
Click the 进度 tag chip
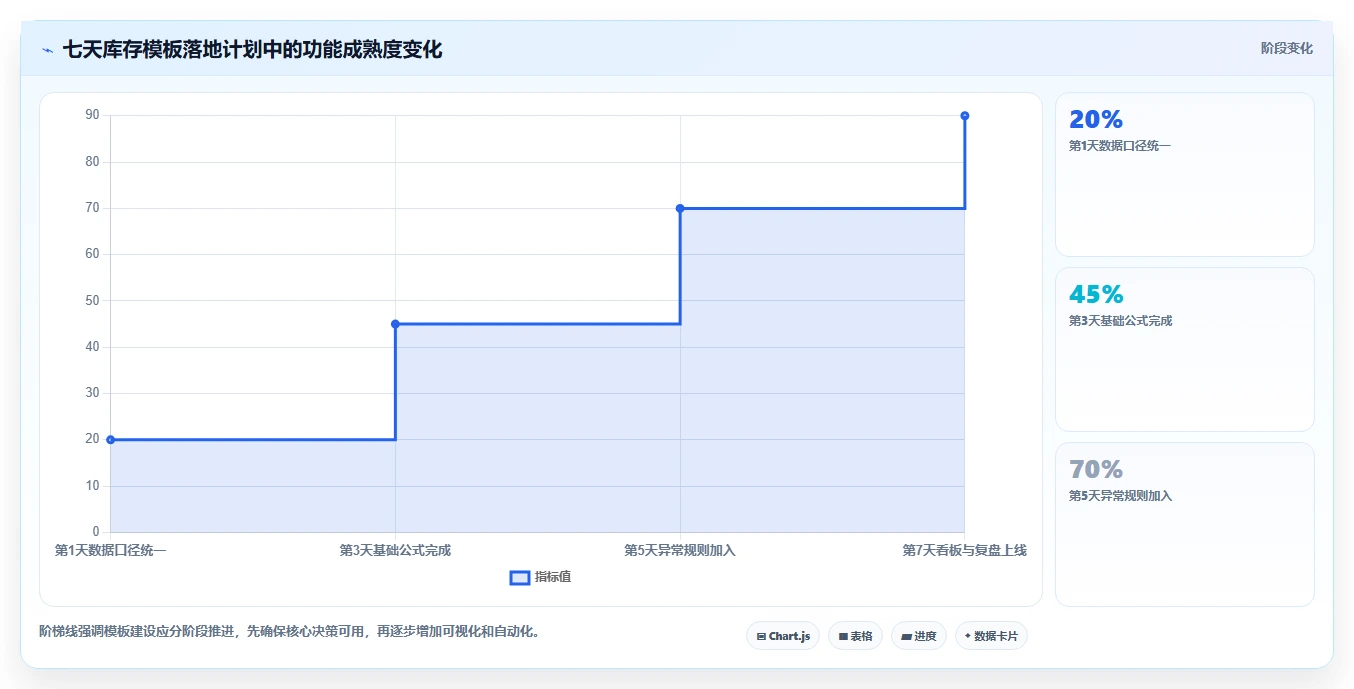919,636
